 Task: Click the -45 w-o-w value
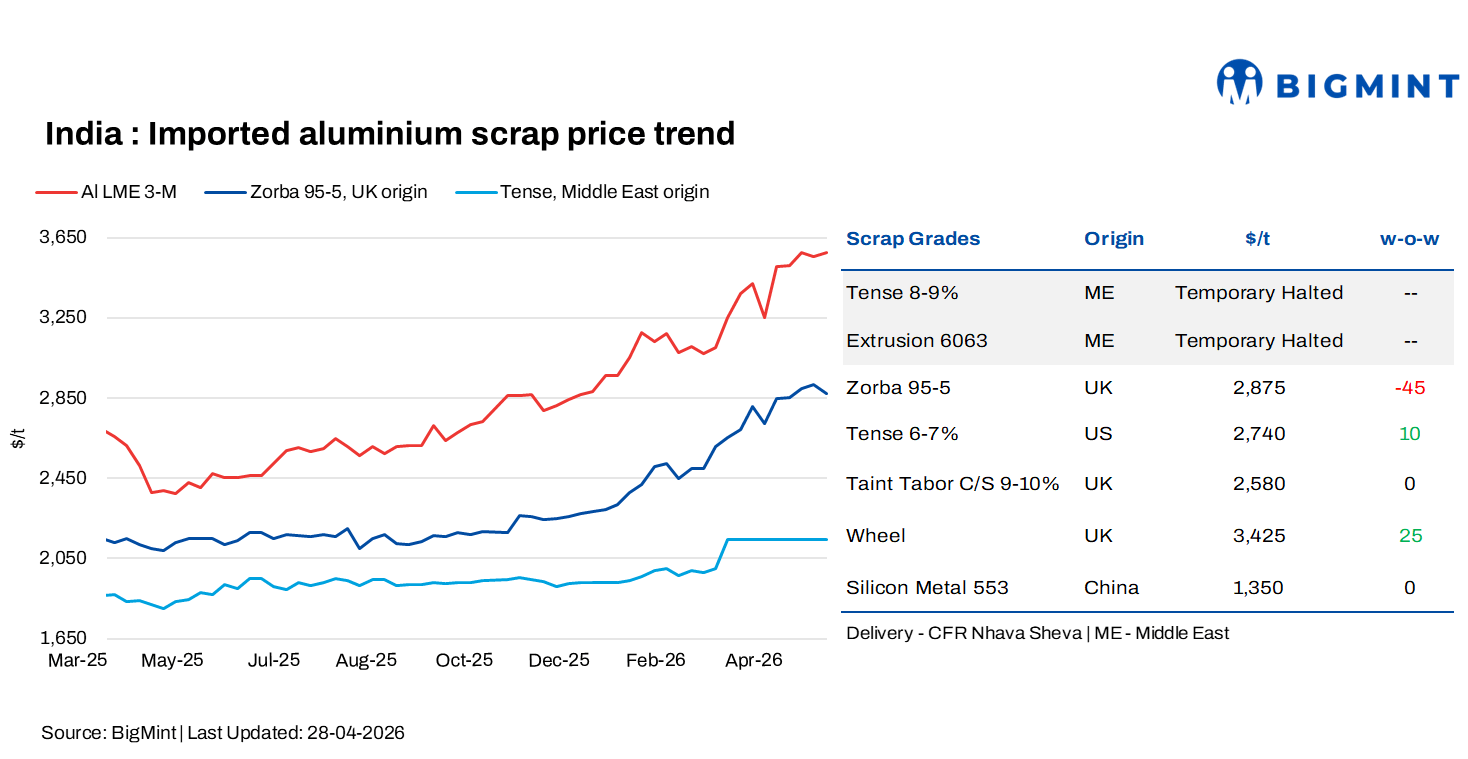pos(1409,388)
